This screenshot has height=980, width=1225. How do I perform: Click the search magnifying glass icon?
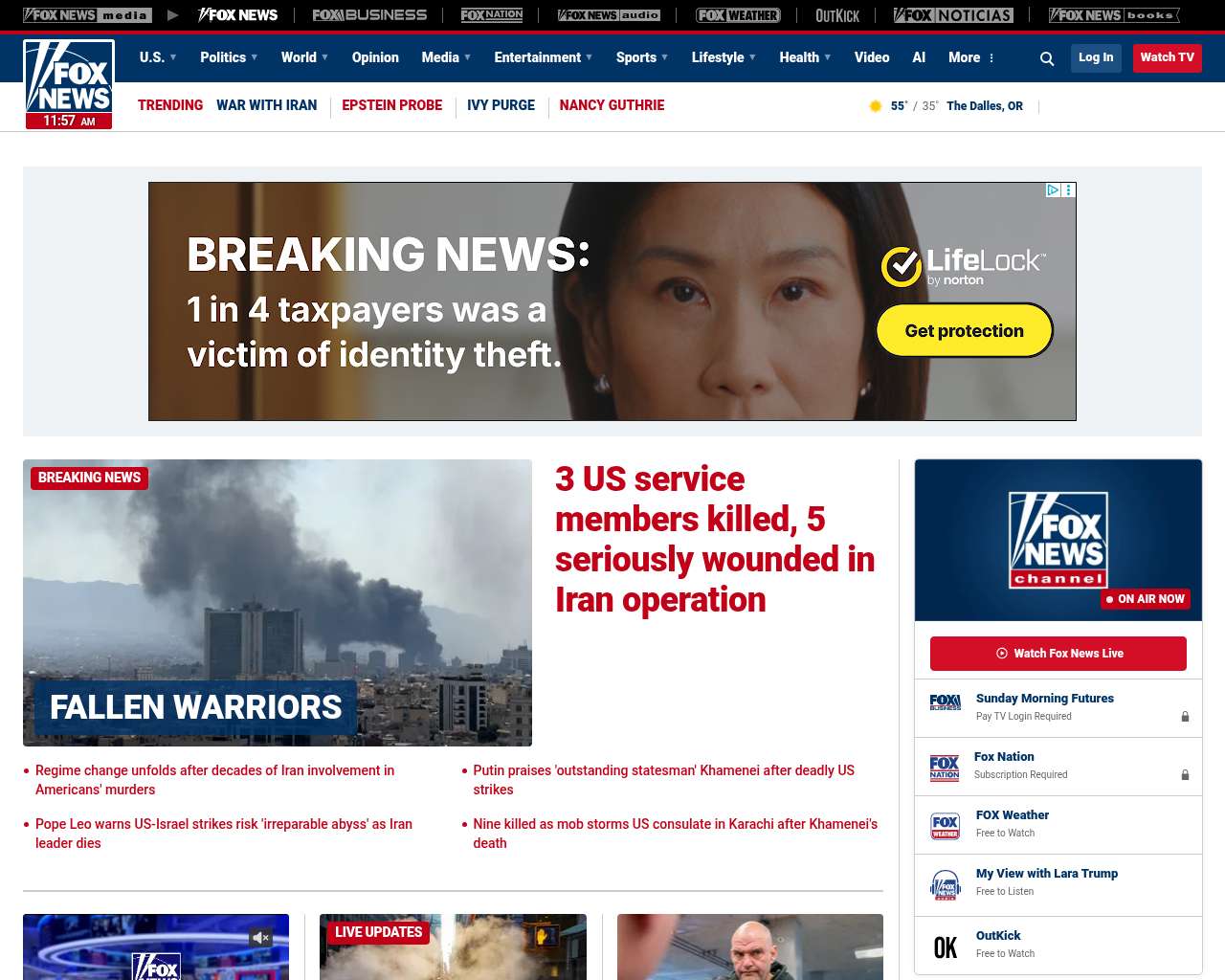click(1047, 58)
